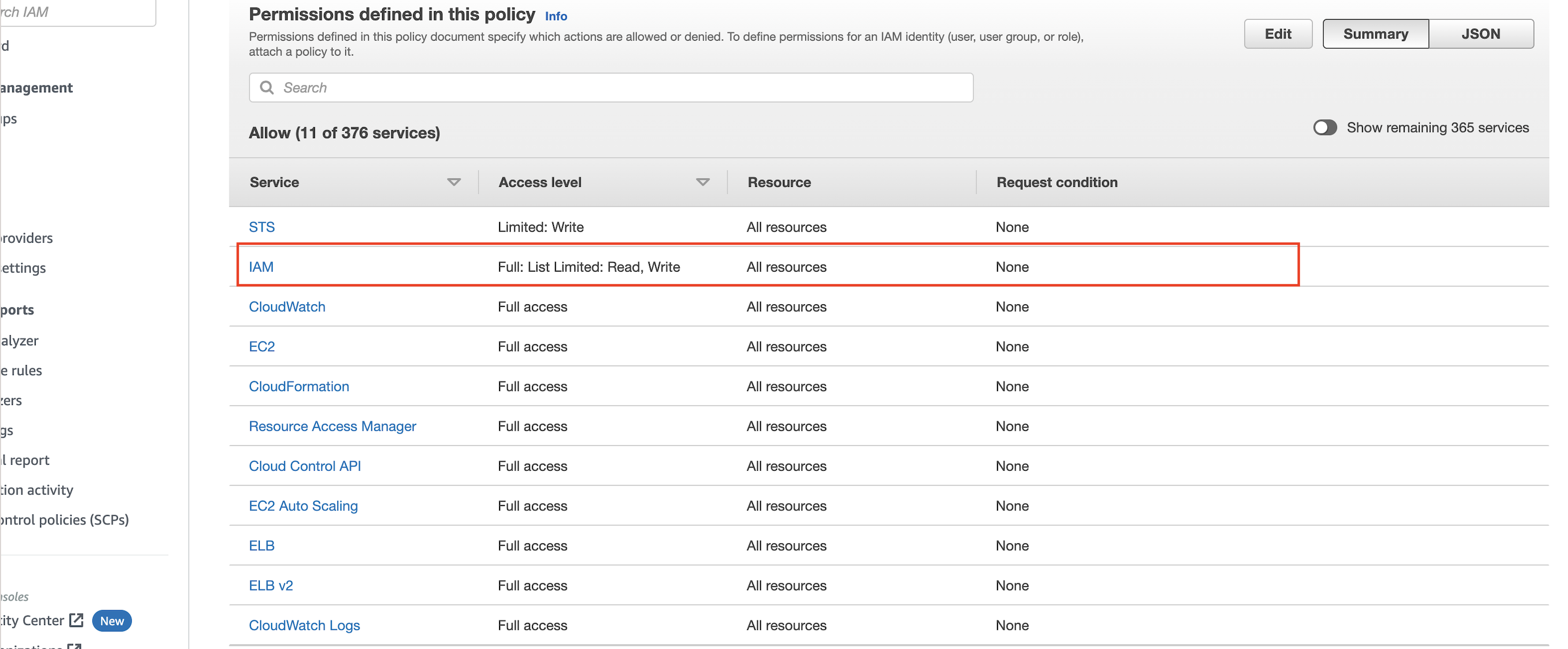The image size is (1568, 649).
Task: Open the Access analyzer sidebar item
Action: 19,341
